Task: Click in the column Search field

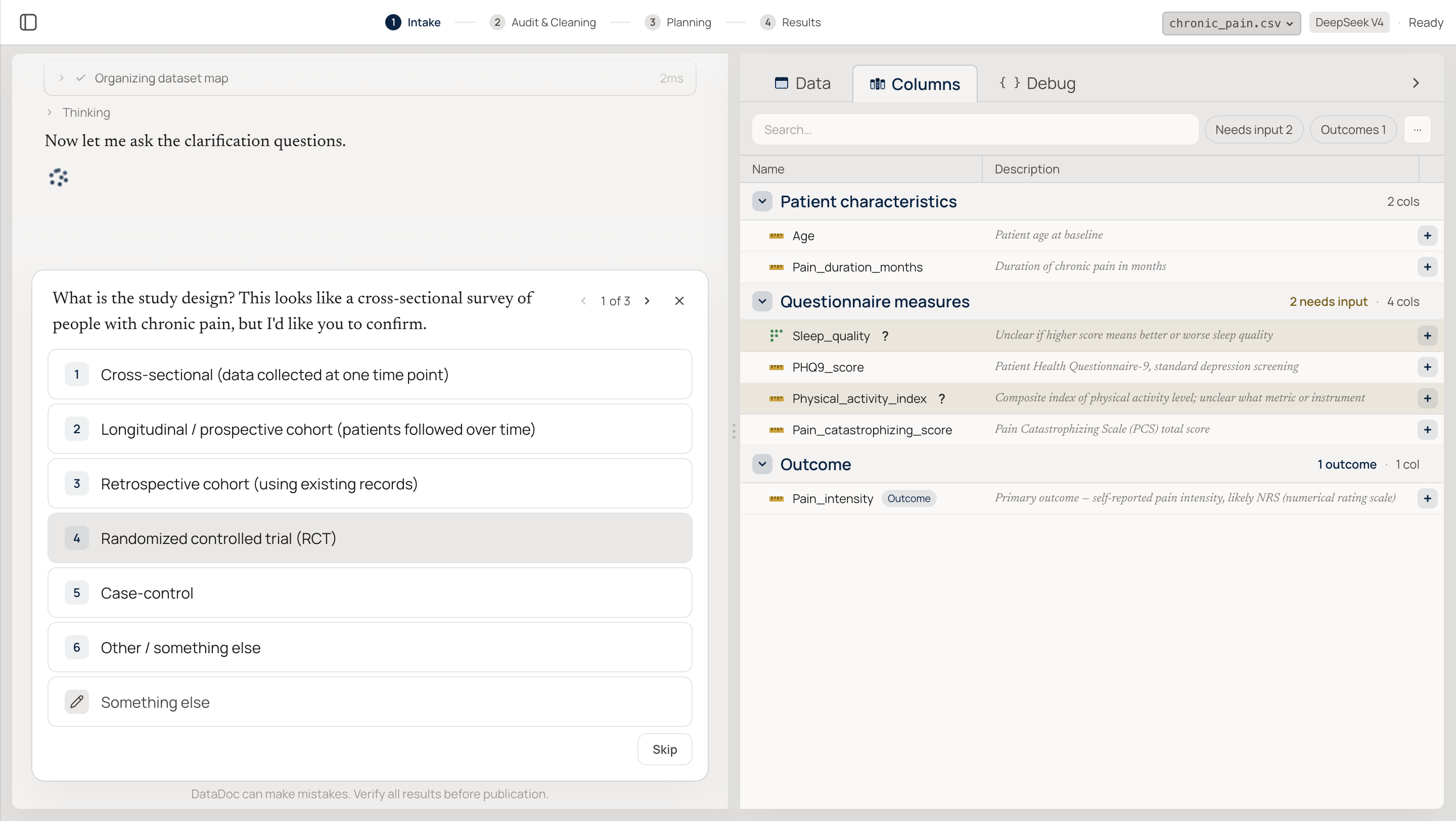Action: pos(975,129)
